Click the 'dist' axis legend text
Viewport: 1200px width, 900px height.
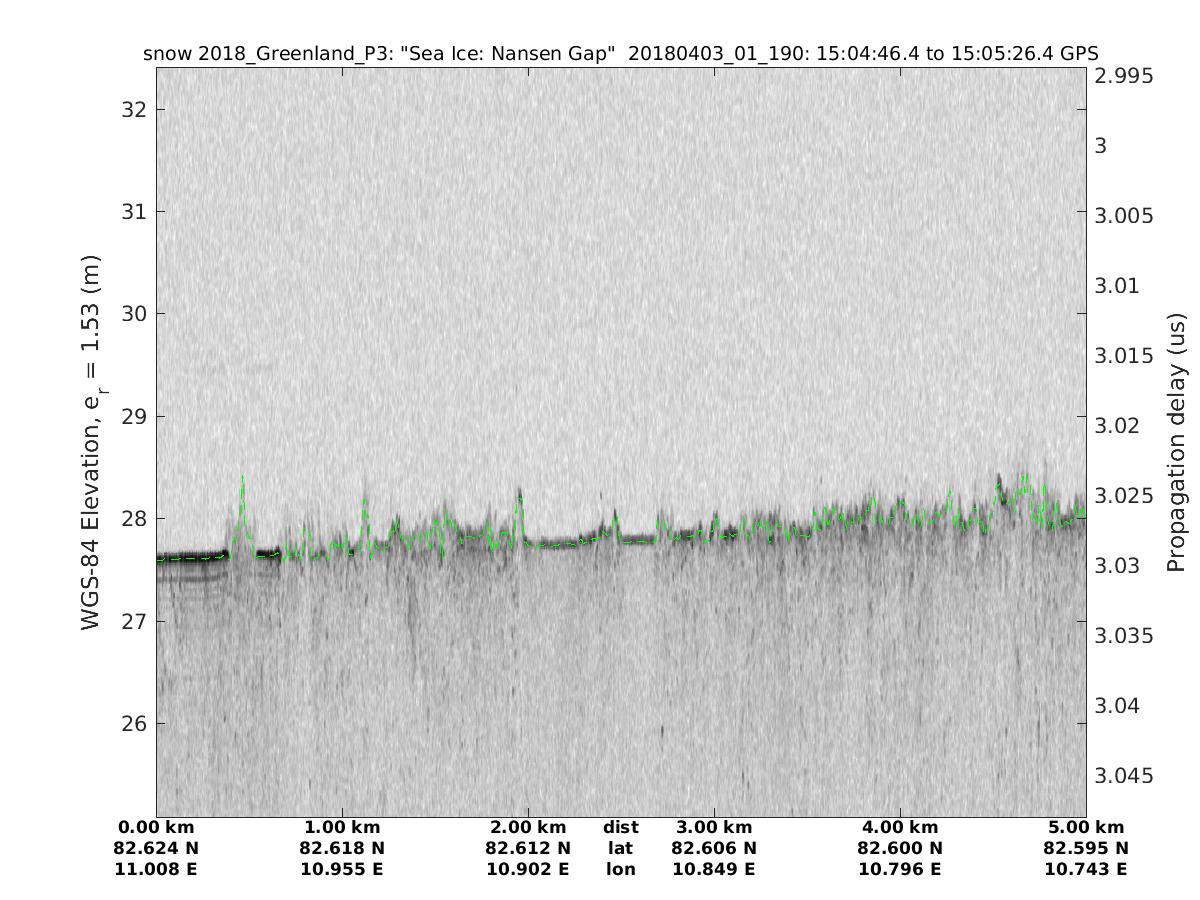pyautogui.click(x=621, y=827)
